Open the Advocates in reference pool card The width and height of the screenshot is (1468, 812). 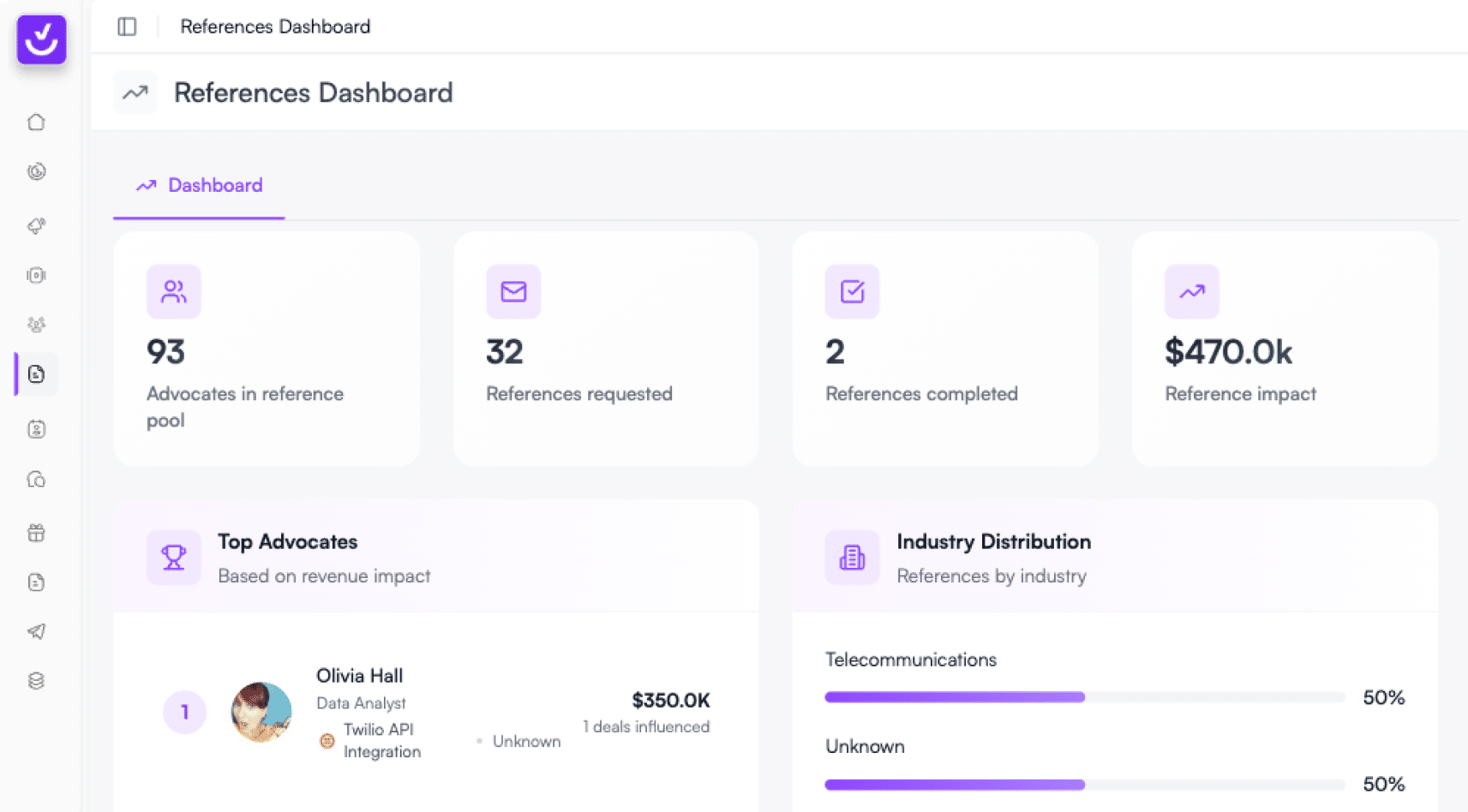tap(267, 349)
